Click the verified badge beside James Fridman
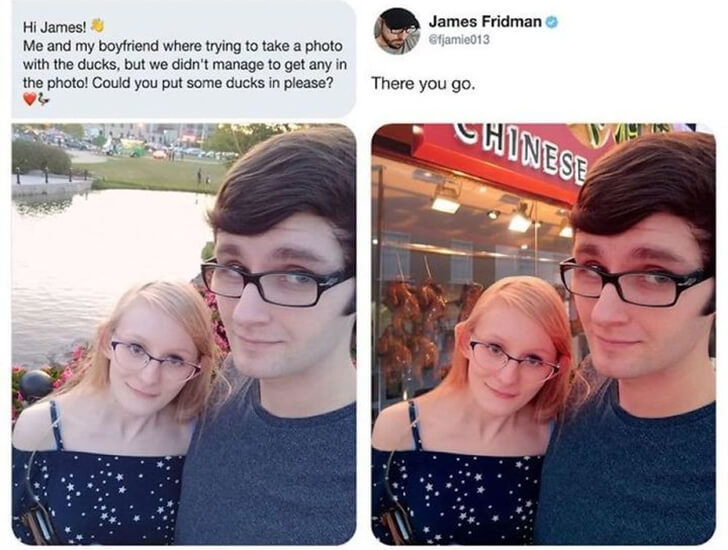 [x=551, y=22]
